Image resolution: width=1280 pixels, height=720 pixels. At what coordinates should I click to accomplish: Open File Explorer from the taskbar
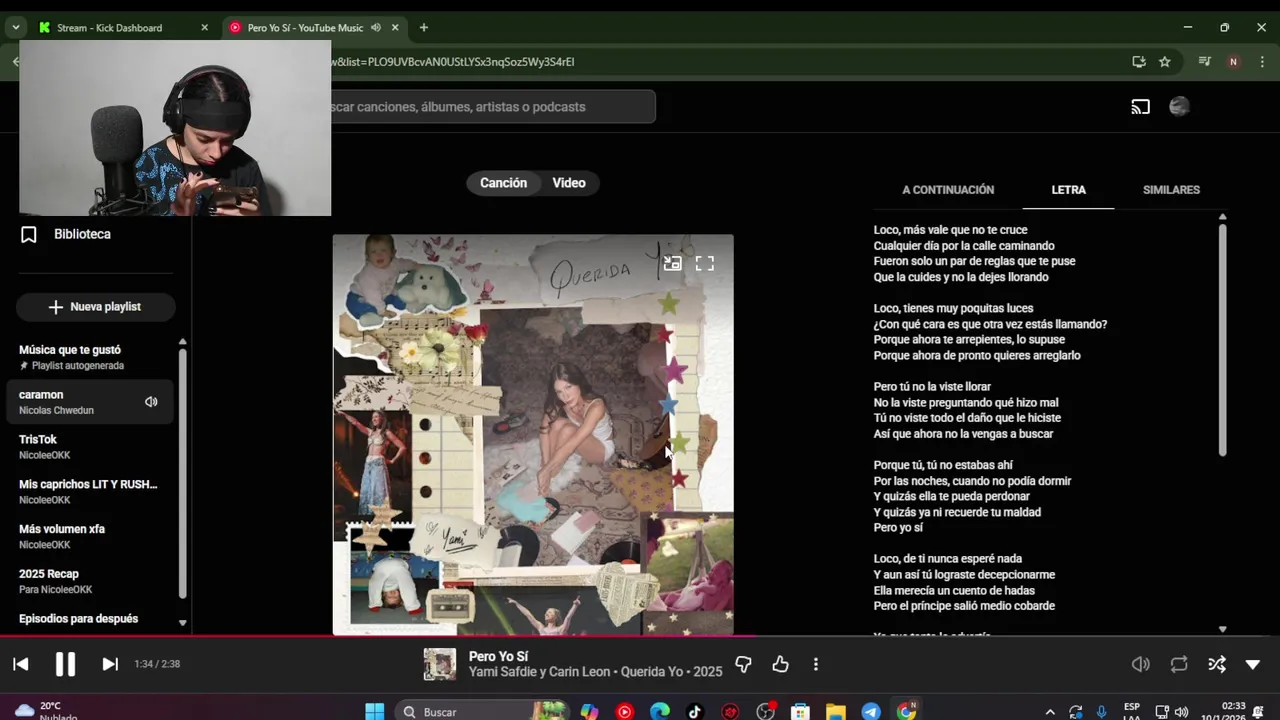coord(836,711)
